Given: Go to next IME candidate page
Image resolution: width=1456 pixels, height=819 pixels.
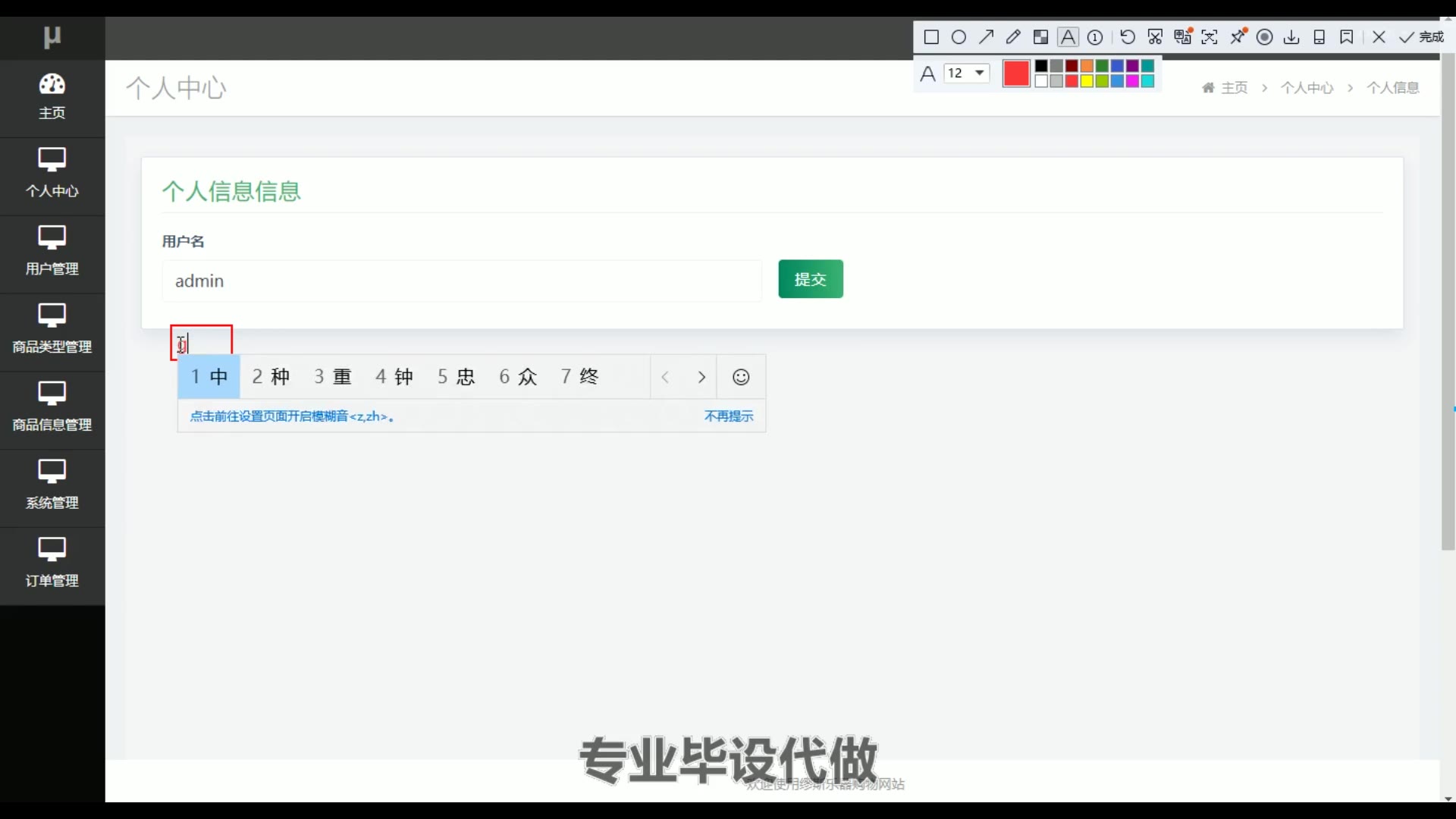Looking at the screenshot, I should pos(701,377).
